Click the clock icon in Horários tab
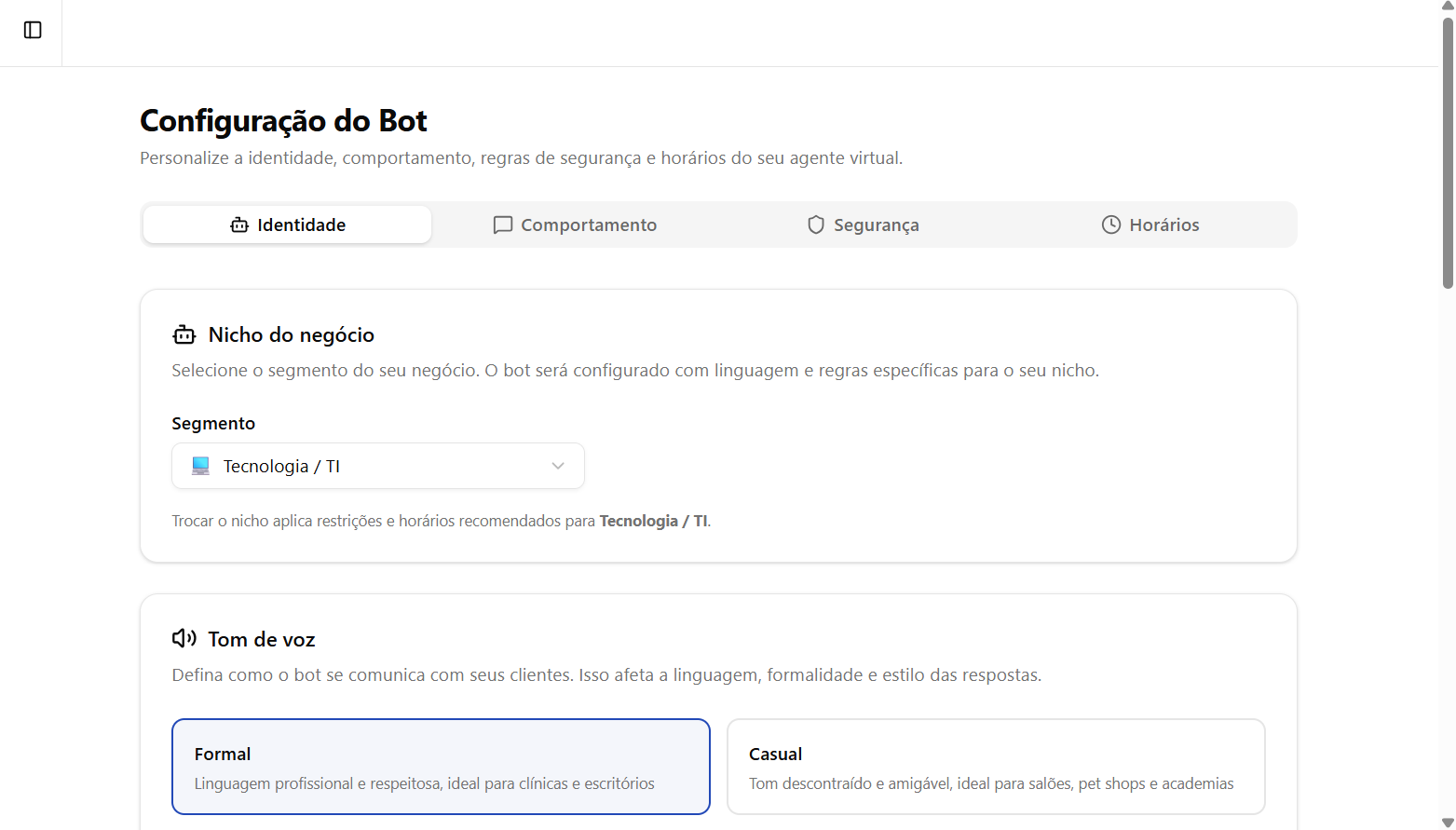This screenshot has height=830, width=1456. coord(1111,225)
